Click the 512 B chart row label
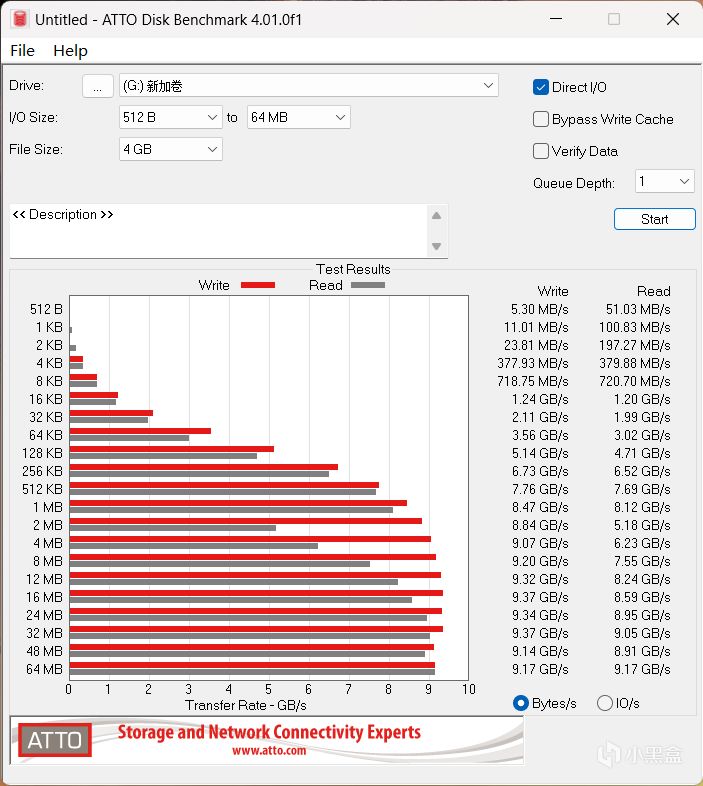Image resolution: width=703 pixels, height=786 pixels. click(46, 309)
